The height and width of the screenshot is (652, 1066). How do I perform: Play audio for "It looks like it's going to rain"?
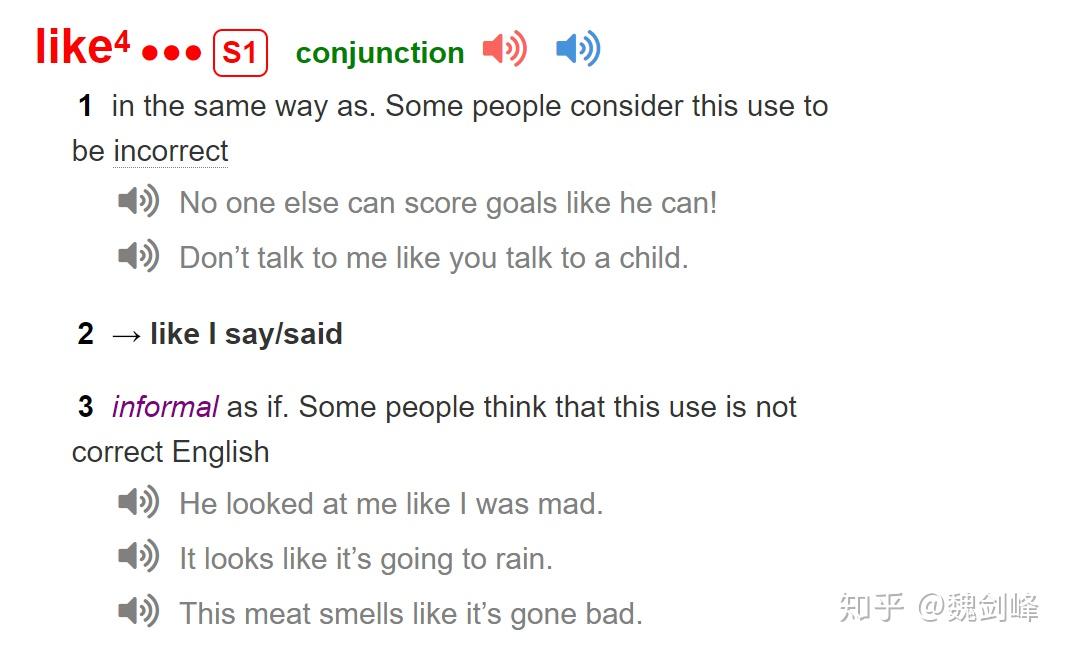pyautogui.click(x=138, y=557)
